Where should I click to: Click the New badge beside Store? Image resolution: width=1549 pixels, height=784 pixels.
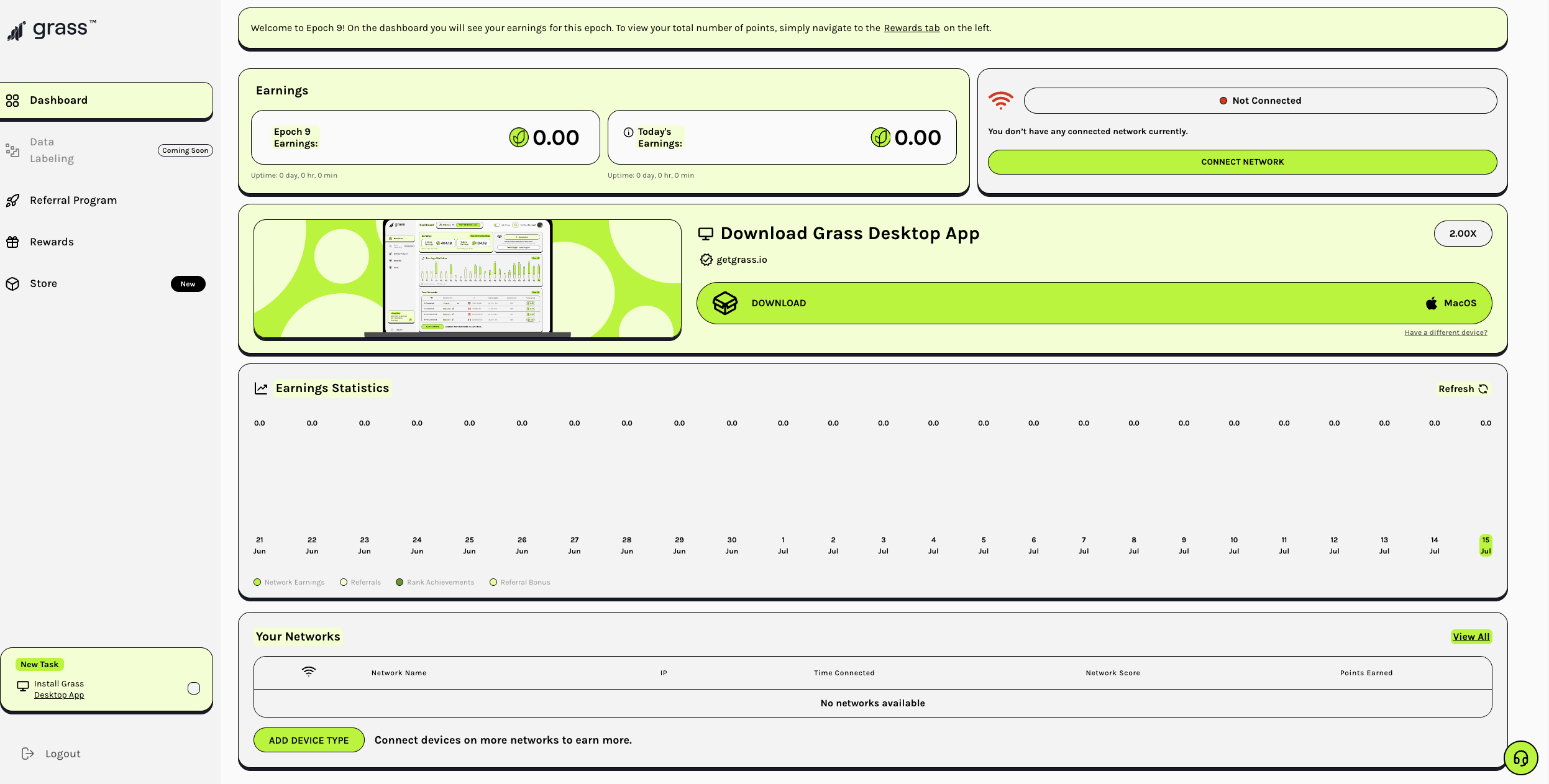pyautogui.click(x=188, y=284)
